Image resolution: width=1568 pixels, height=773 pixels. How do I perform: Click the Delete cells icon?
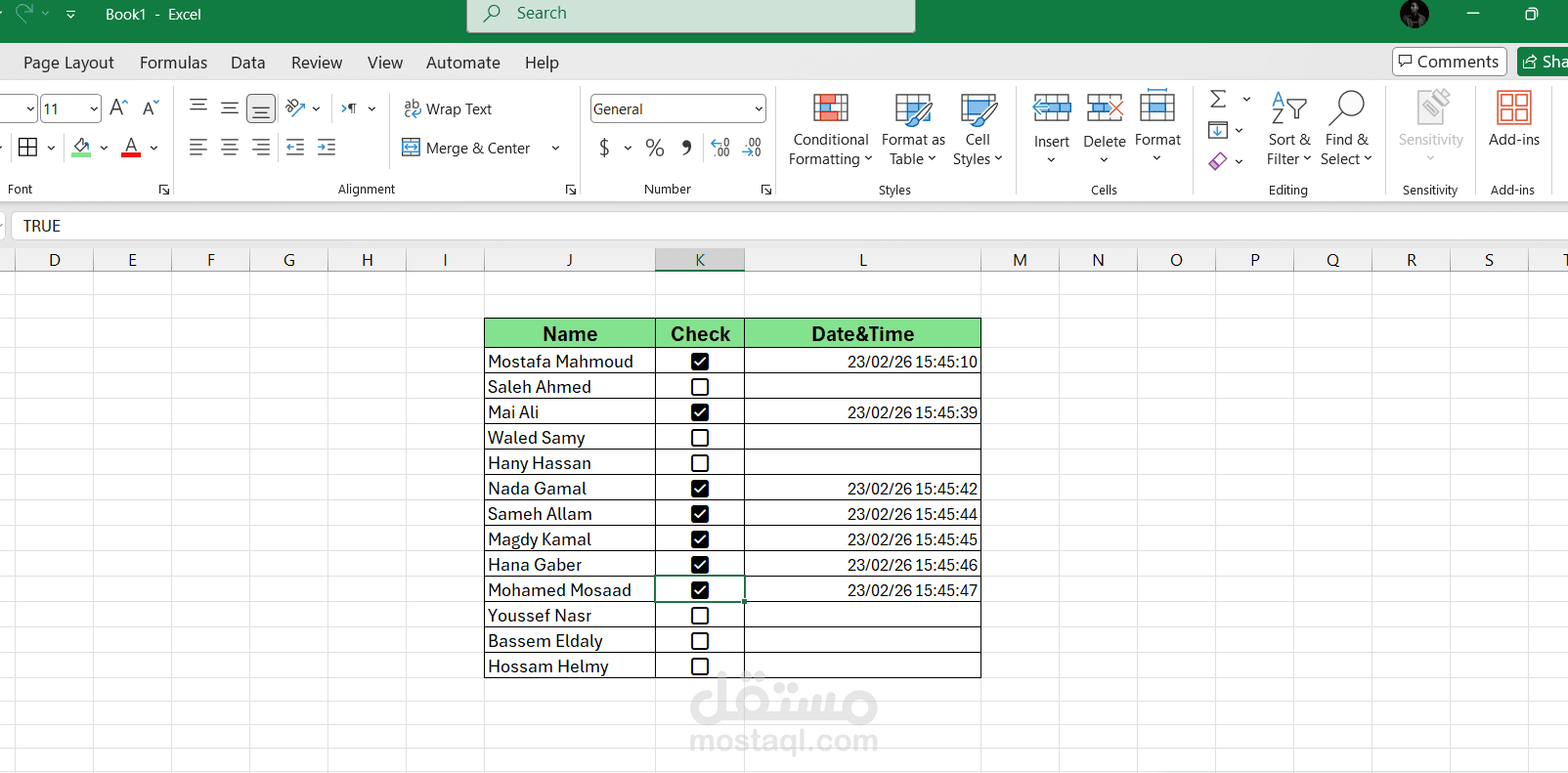pyautogui.click(x=1105, y=108)
